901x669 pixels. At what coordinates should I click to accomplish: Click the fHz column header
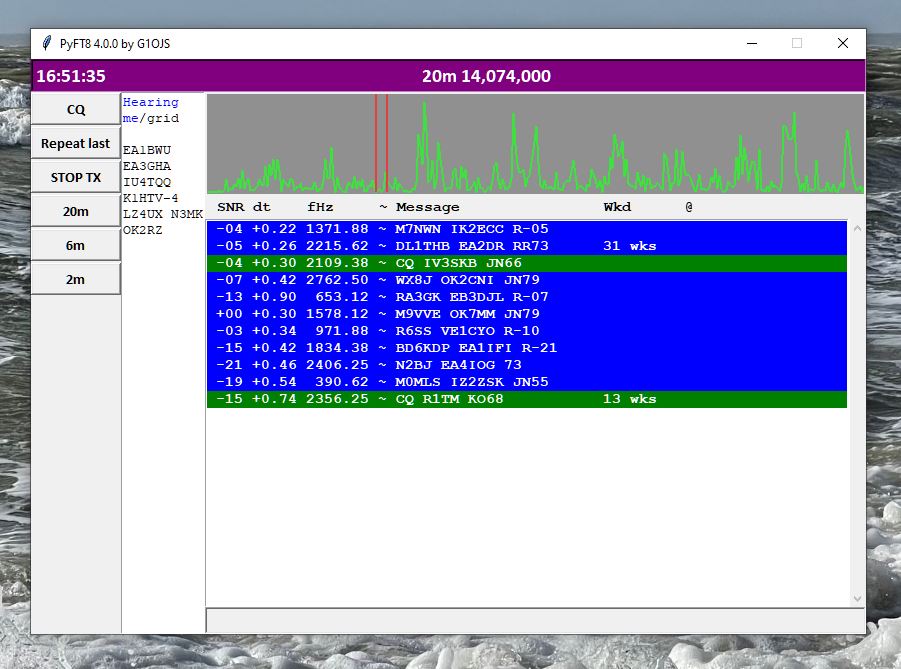point(320,207)
